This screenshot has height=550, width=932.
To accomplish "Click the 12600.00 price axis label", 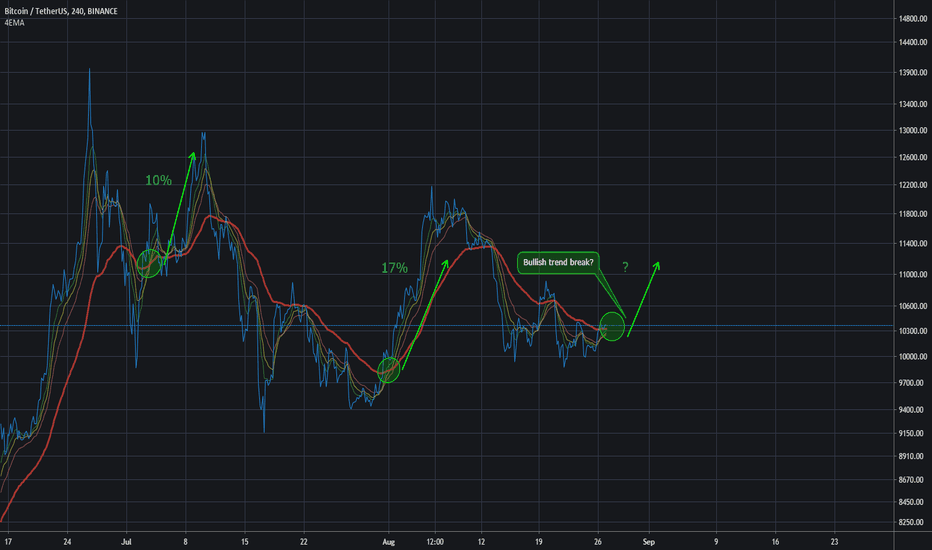I will (x=913, y=158).
